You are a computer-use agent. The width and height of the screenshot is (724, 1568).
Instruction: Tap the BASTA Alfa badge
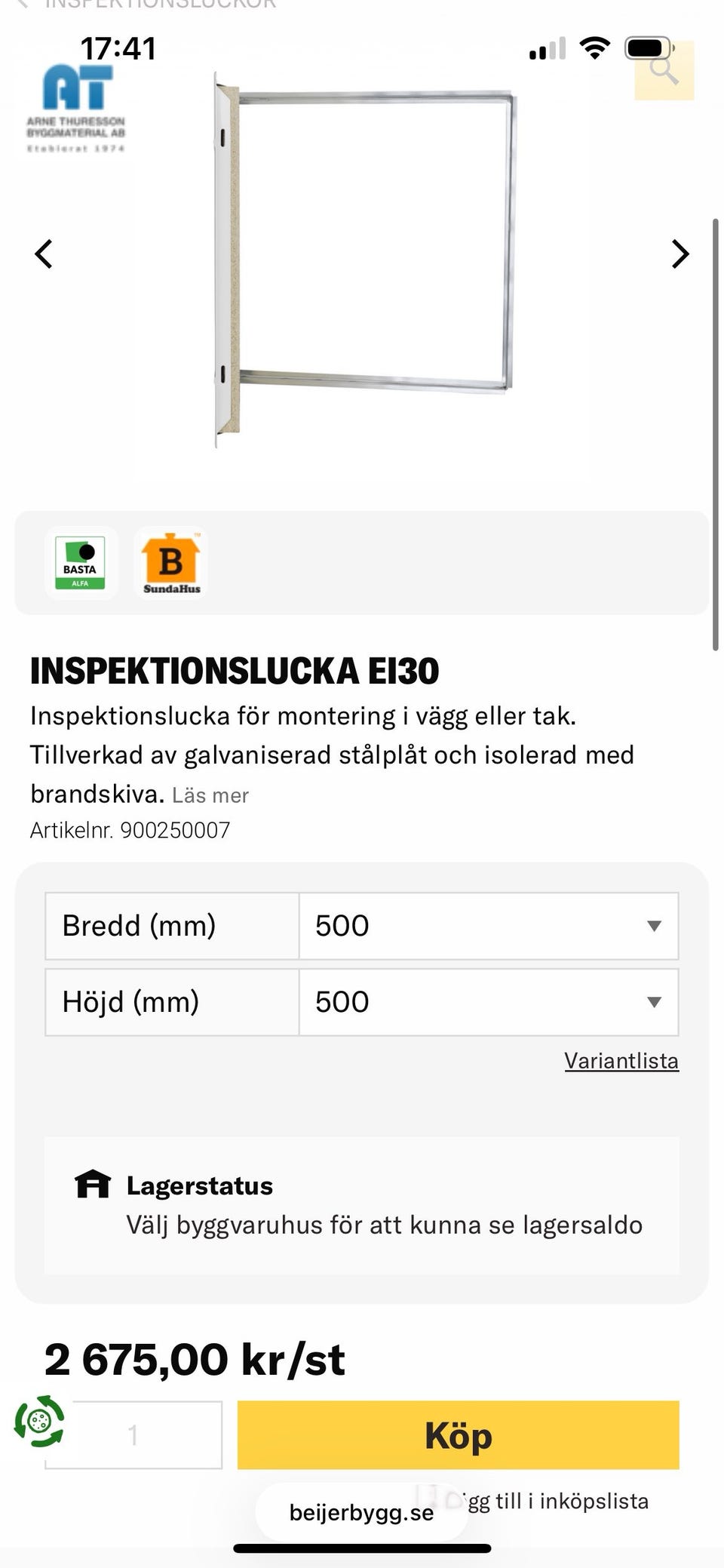click(x=81, y=563)
